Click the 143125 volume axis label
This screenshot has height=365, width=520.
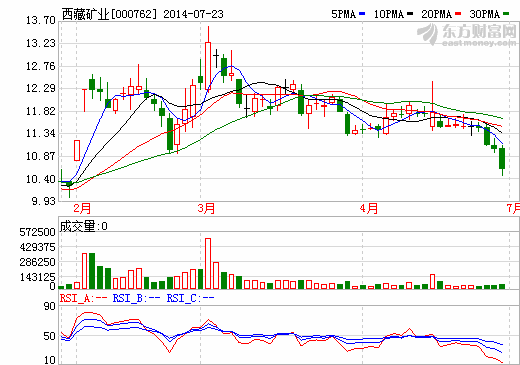[x=37, y=277]
